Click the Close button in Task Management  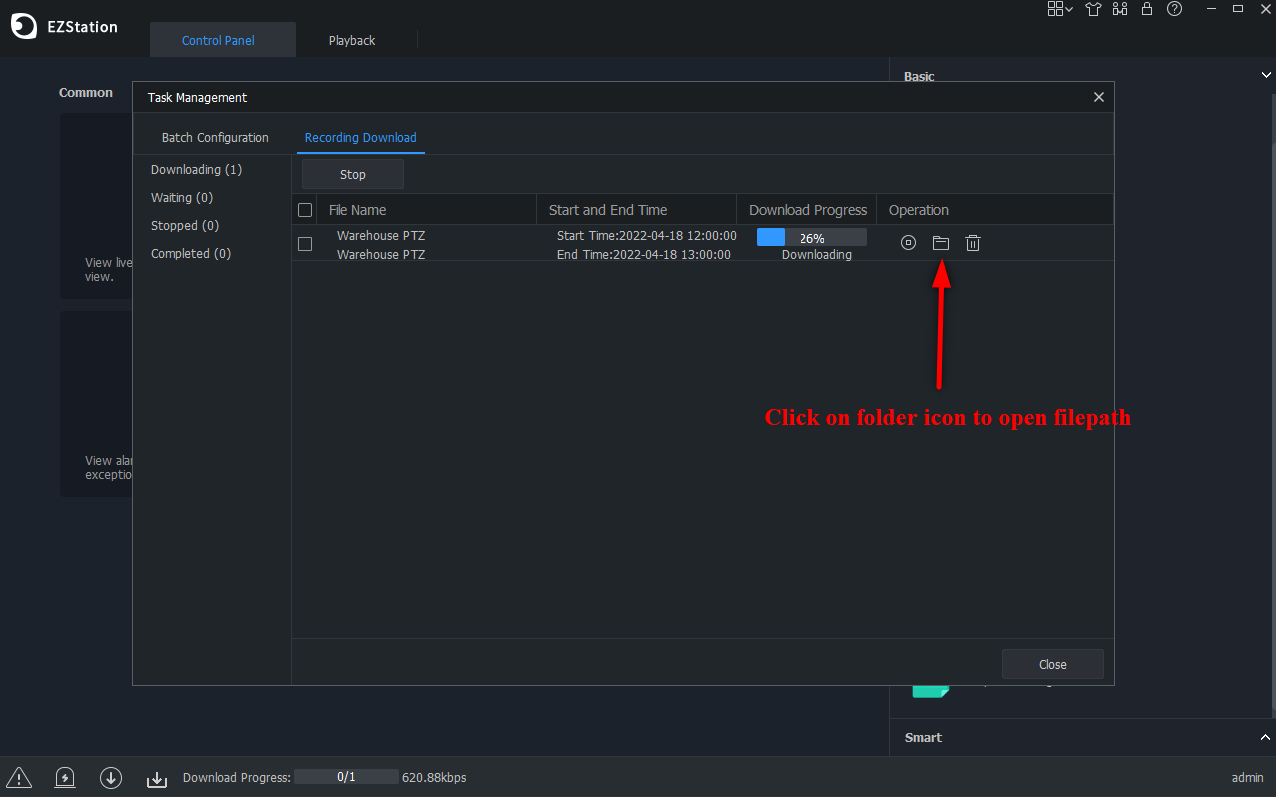(x=1052, y=664)
